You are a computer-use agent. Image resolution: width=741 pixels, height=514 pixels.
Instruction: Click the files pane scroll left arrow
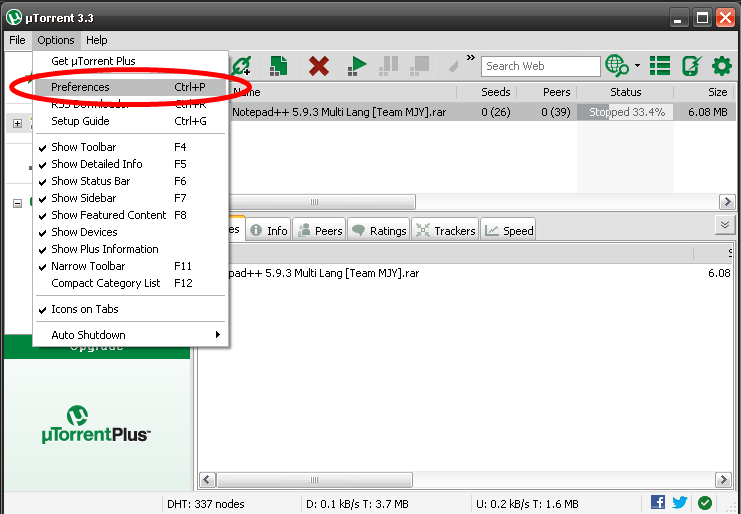207,480
